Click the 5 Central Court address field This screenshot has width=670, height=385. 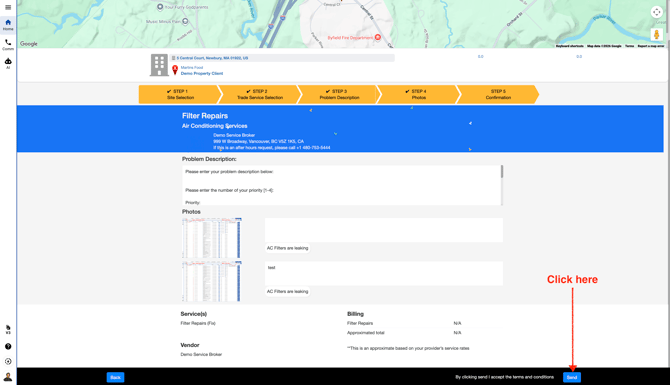coord(282,58)
